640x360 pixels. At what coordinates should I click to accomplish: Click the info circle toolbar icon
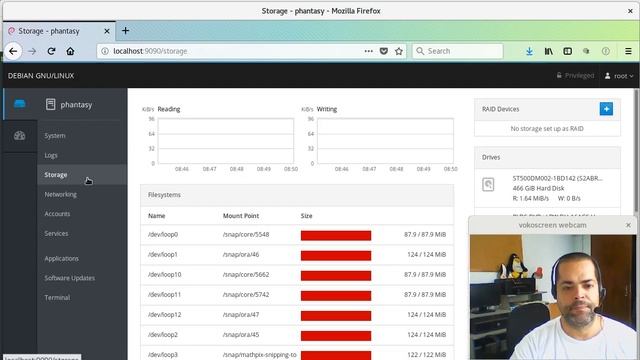pyautogui.click(x=606, y=51)
